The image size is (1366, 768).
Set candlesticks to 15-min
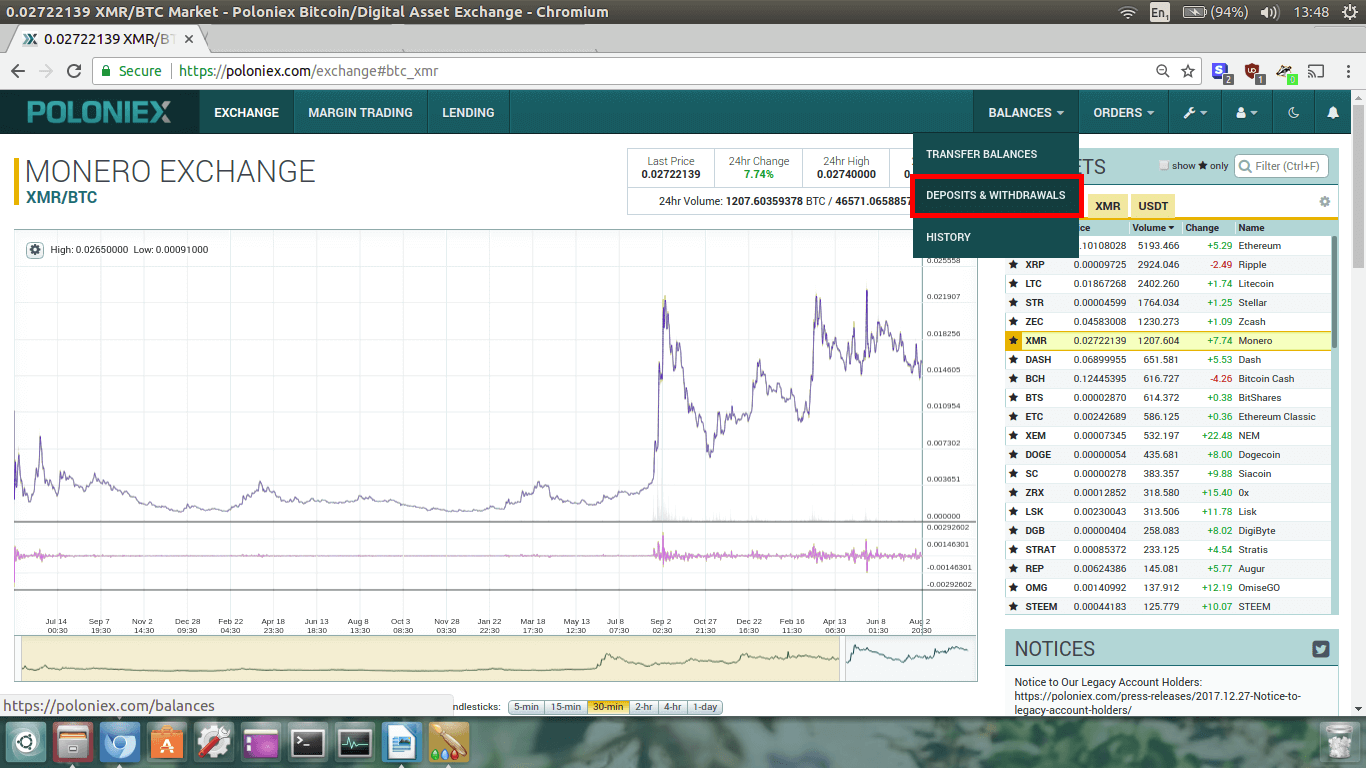[565, 707]
